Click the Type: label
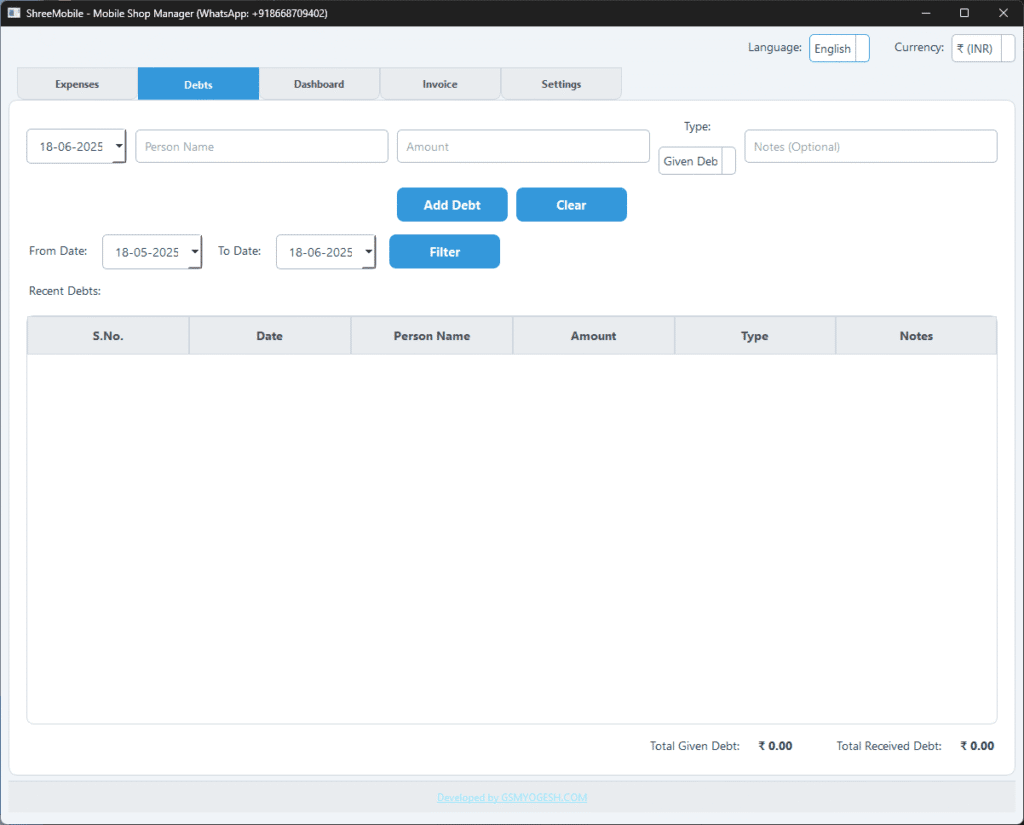 click(x=697, y=127)
